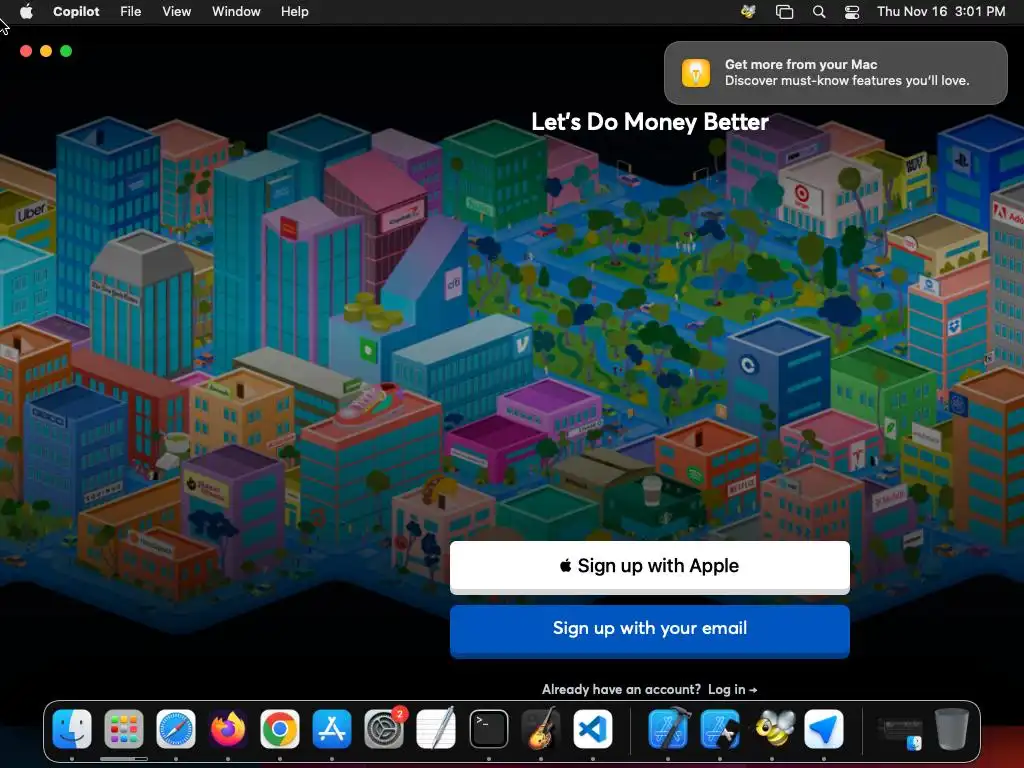Open Spotlight search in the menu bar
The height and width of the screenshot is (768, 1024).
tap(819, 11)
